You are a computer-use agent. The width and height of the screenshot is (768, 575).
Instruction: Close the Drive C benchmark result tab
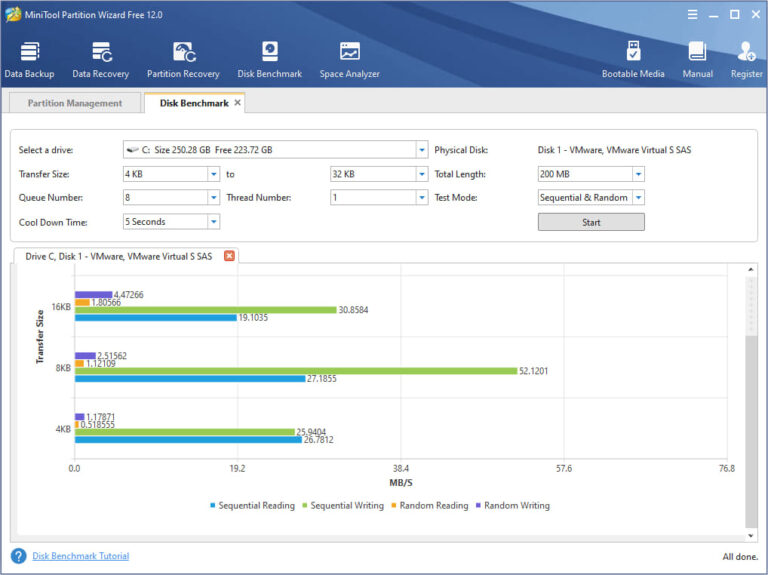229,256
